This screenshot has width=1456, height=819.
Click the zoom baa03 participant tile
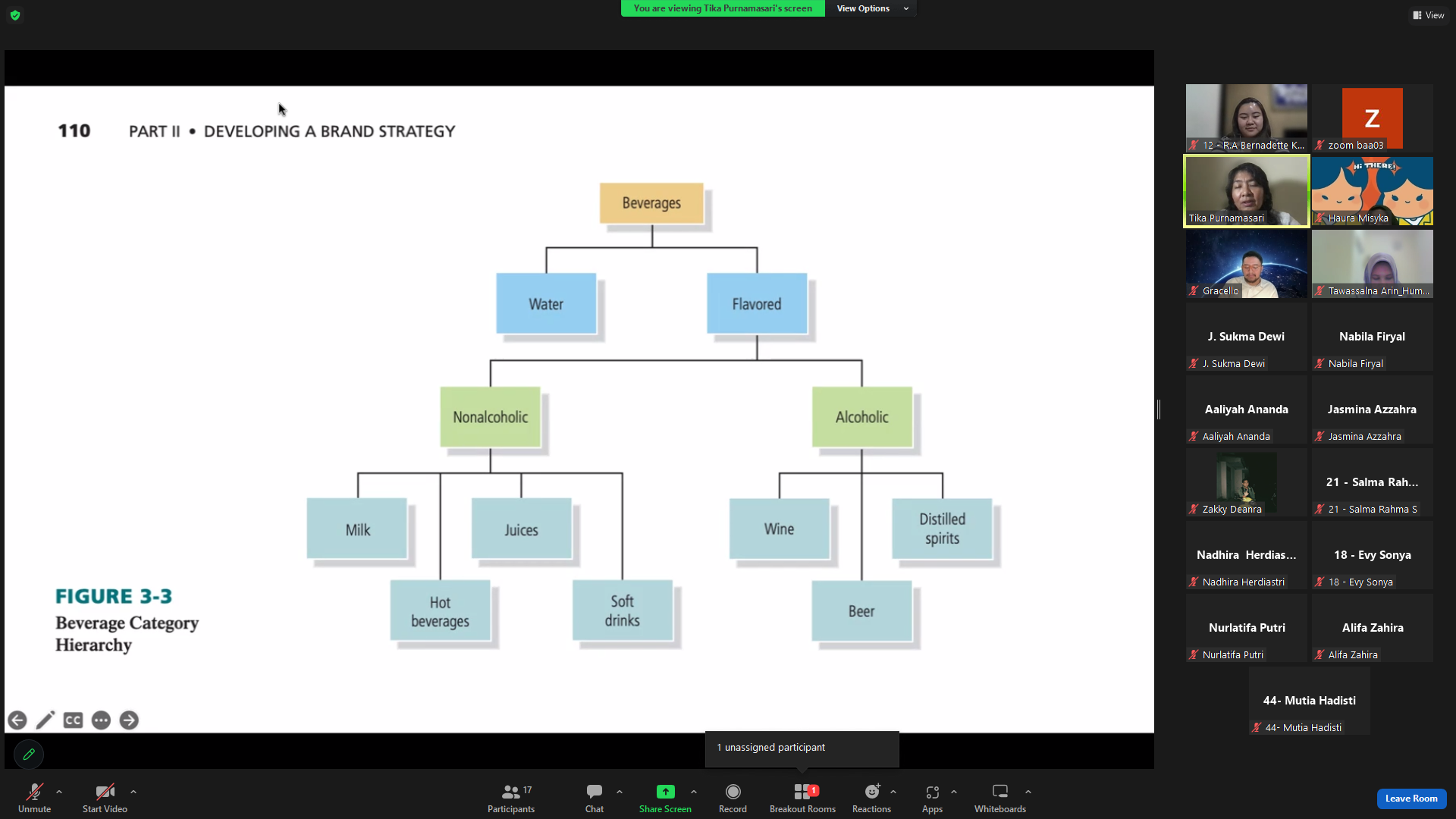1372,118
